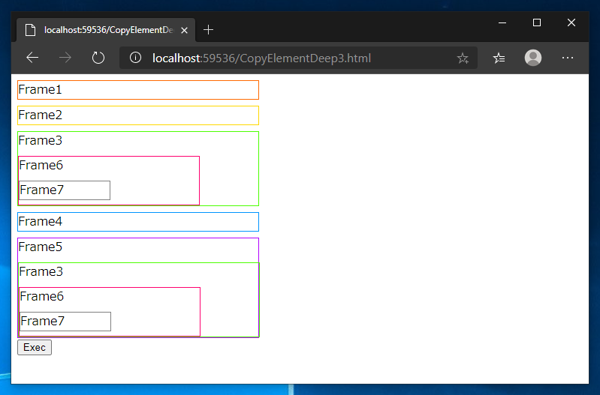Click the yellow Frame2 box
Viewport: 600px width, 395px height.
click(138, 115)
